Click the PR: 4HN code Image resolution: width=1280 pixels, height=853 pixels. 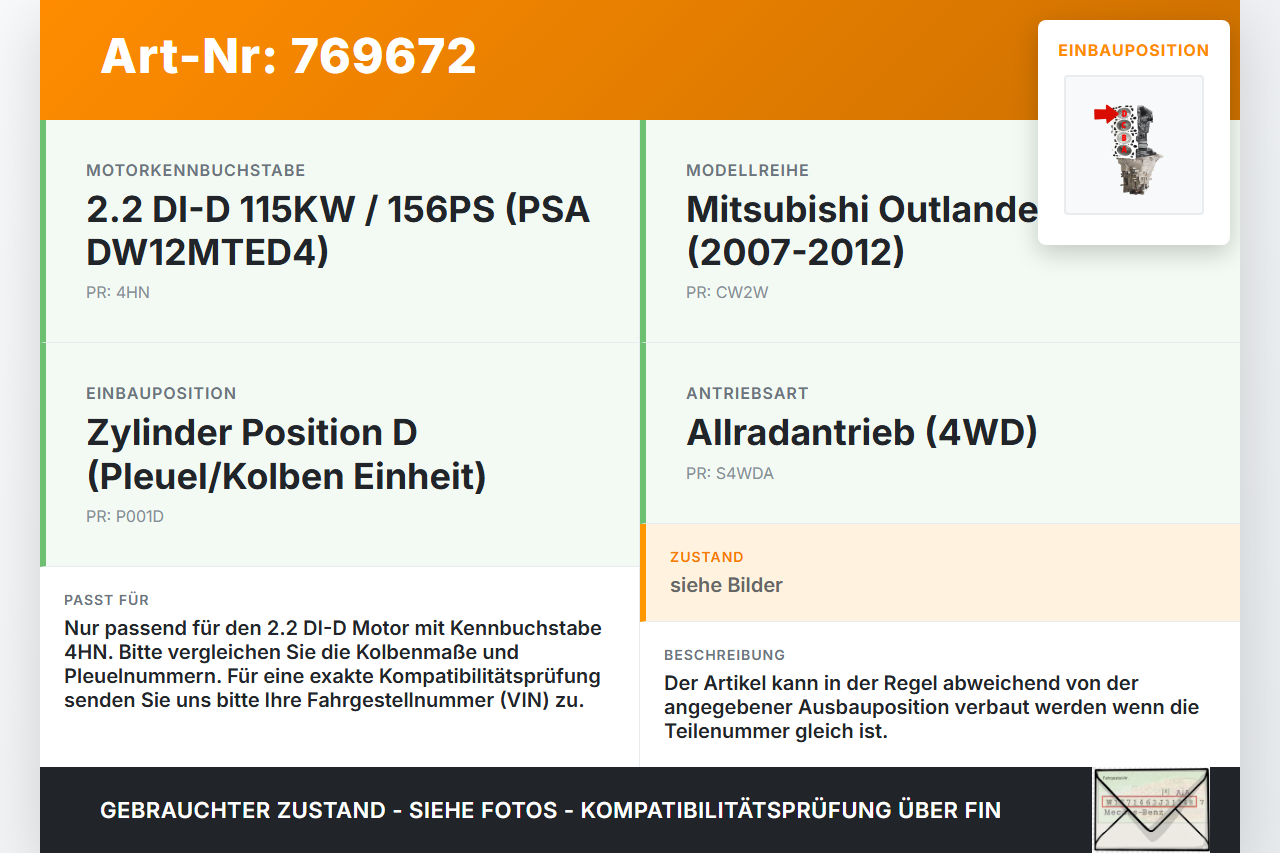118,293
